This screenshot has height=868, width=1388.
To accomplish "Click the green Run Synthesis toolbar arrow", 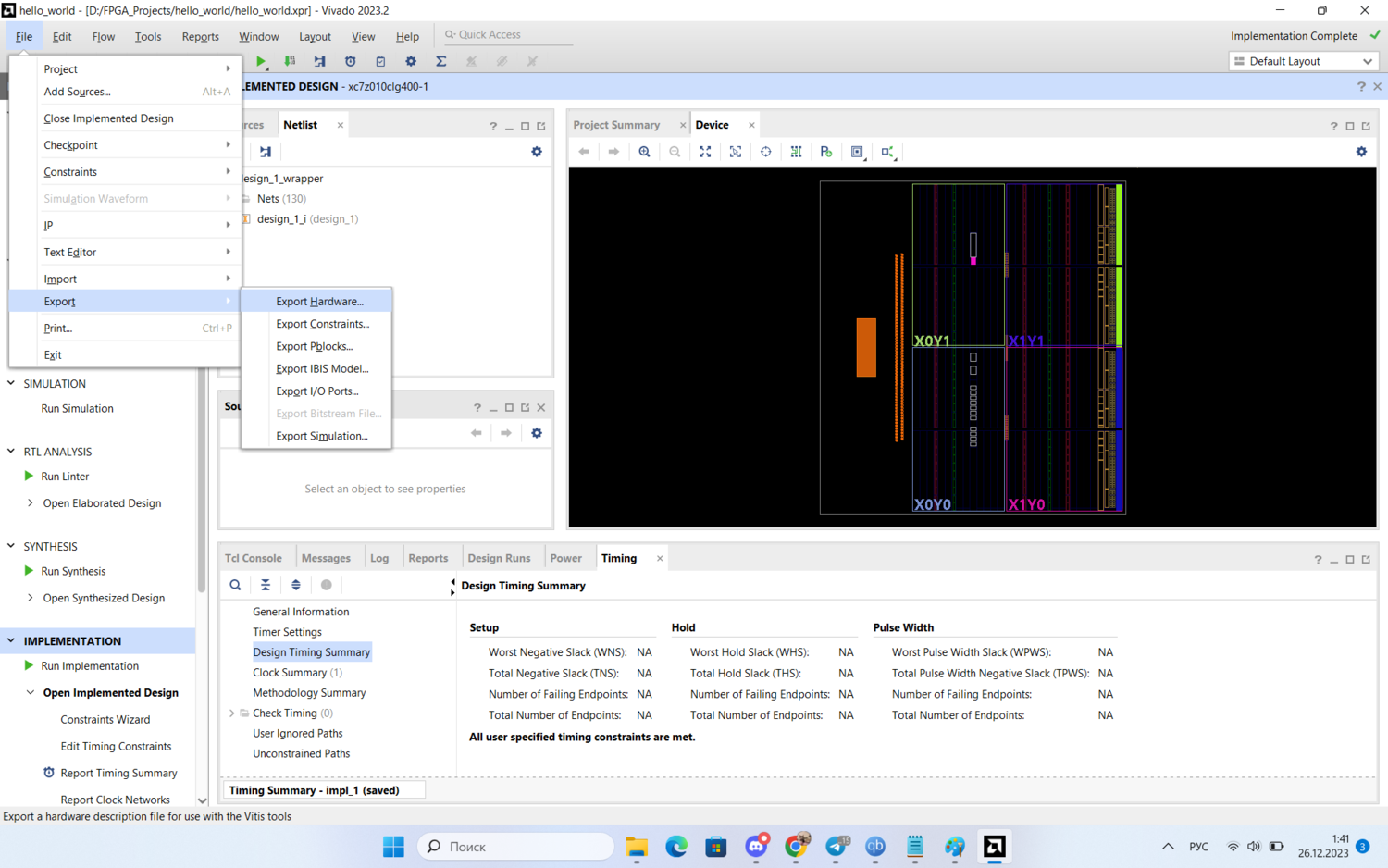I will click(x=261, y=61).
